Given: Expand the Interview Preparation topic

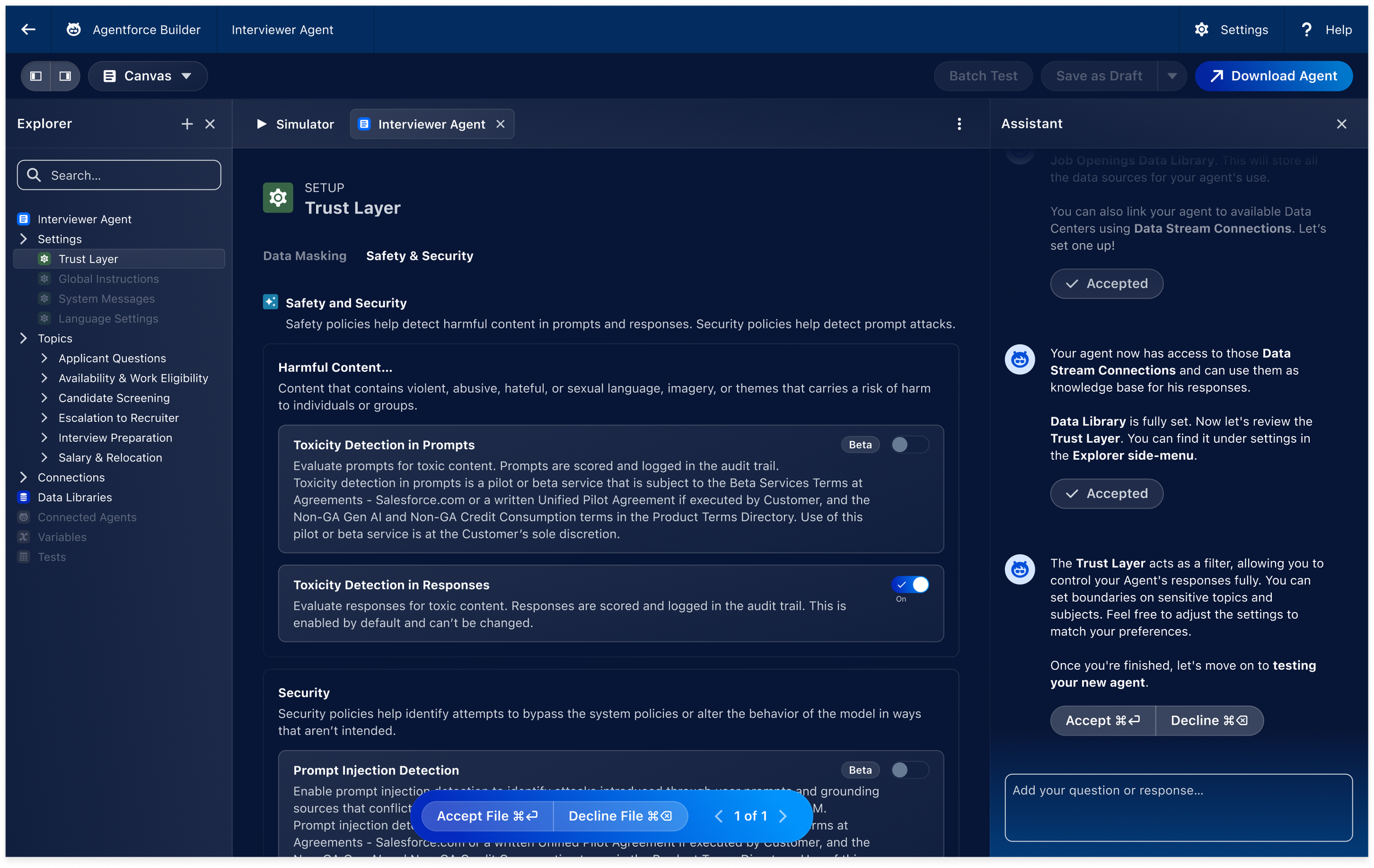Looking at the screenshot, I should pyautogui.click(x=45, y=437).
